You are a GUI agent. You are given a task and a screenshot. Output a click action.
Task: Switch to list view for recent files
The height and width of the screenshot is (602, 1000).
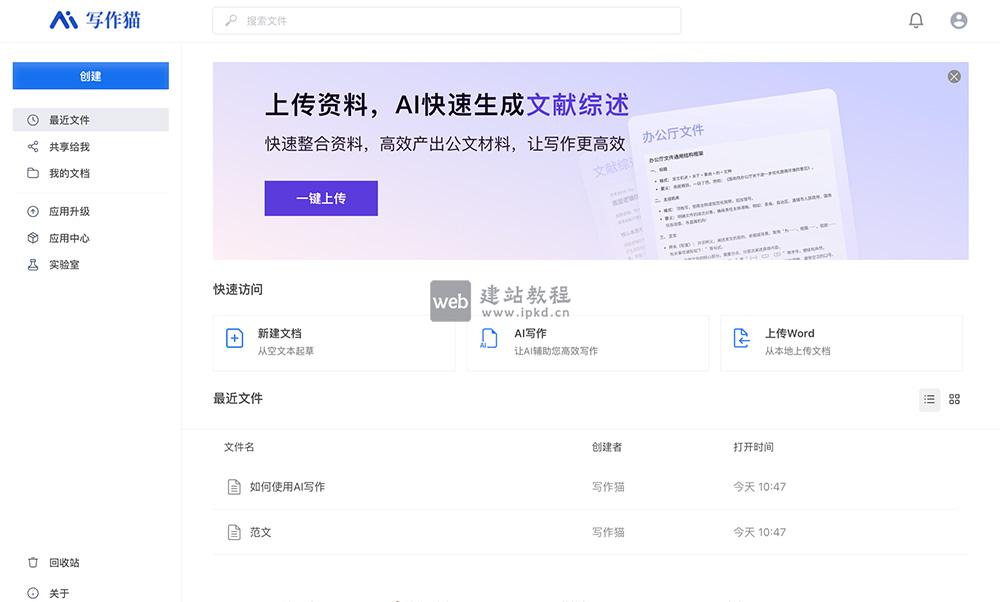[x=928, y=399]
